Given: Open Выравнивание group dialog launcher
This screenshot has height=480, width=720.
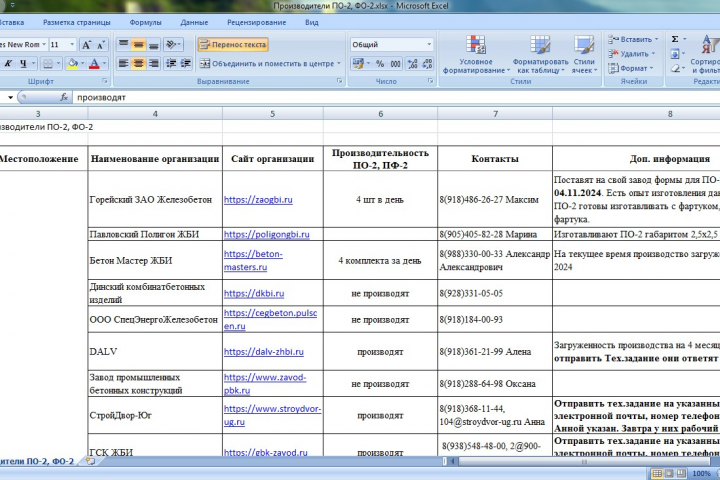Looking at the screenshot, I should [x=339, y=81].
